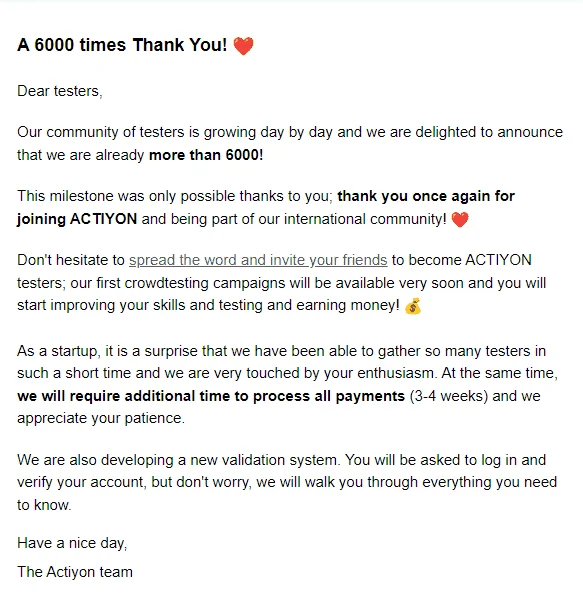Click the 'appreciate your patience.' line

[x=101, y=418]
